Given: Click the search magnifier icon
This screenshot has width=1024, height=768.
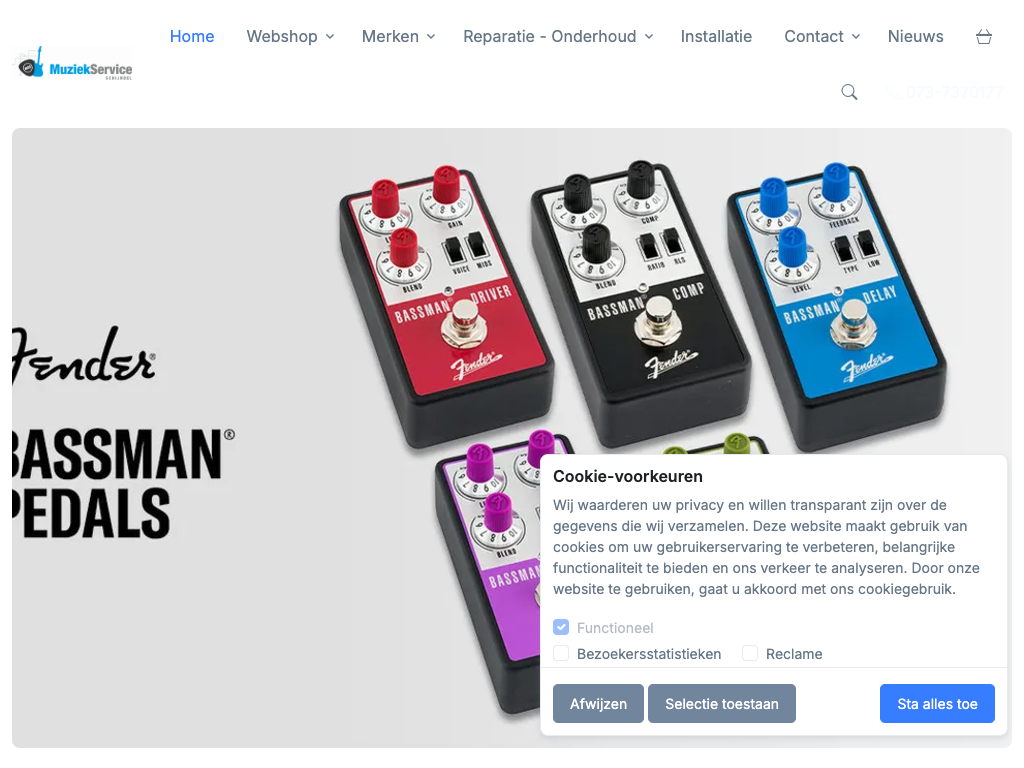Looking at the screenshot, I should point(849,92).
